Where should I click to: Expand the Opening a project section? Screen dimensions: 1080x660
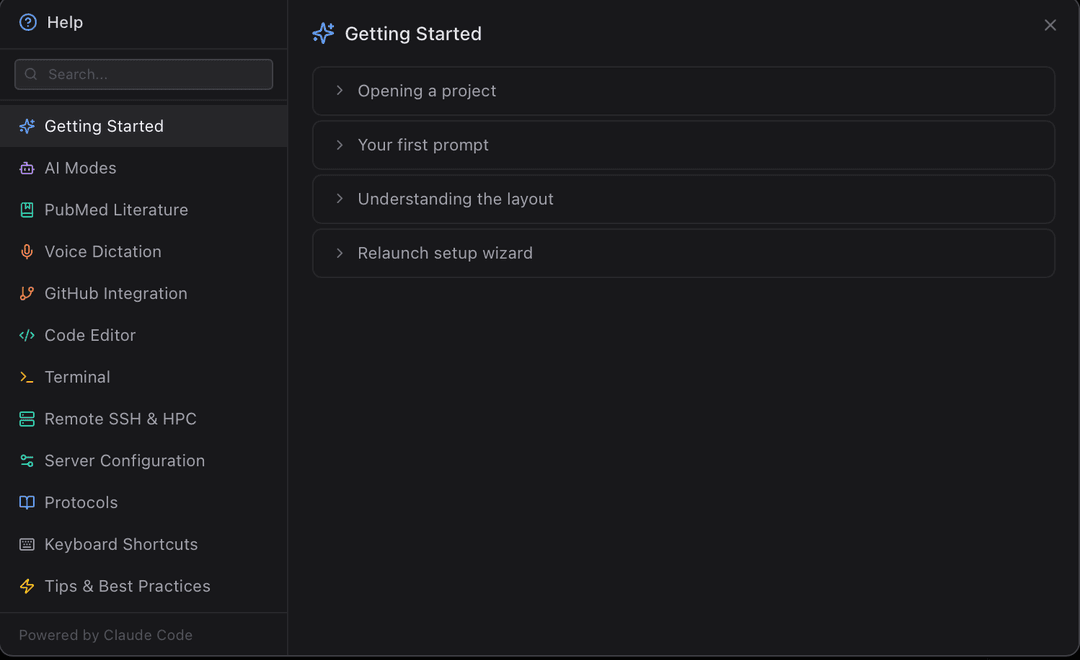pyautogui.click(x=683, y=91)
